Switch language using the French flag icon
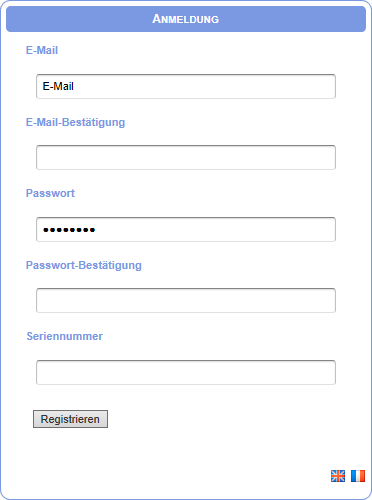Image resolution: width=372 pixels, height=500 pixels. 358,476
